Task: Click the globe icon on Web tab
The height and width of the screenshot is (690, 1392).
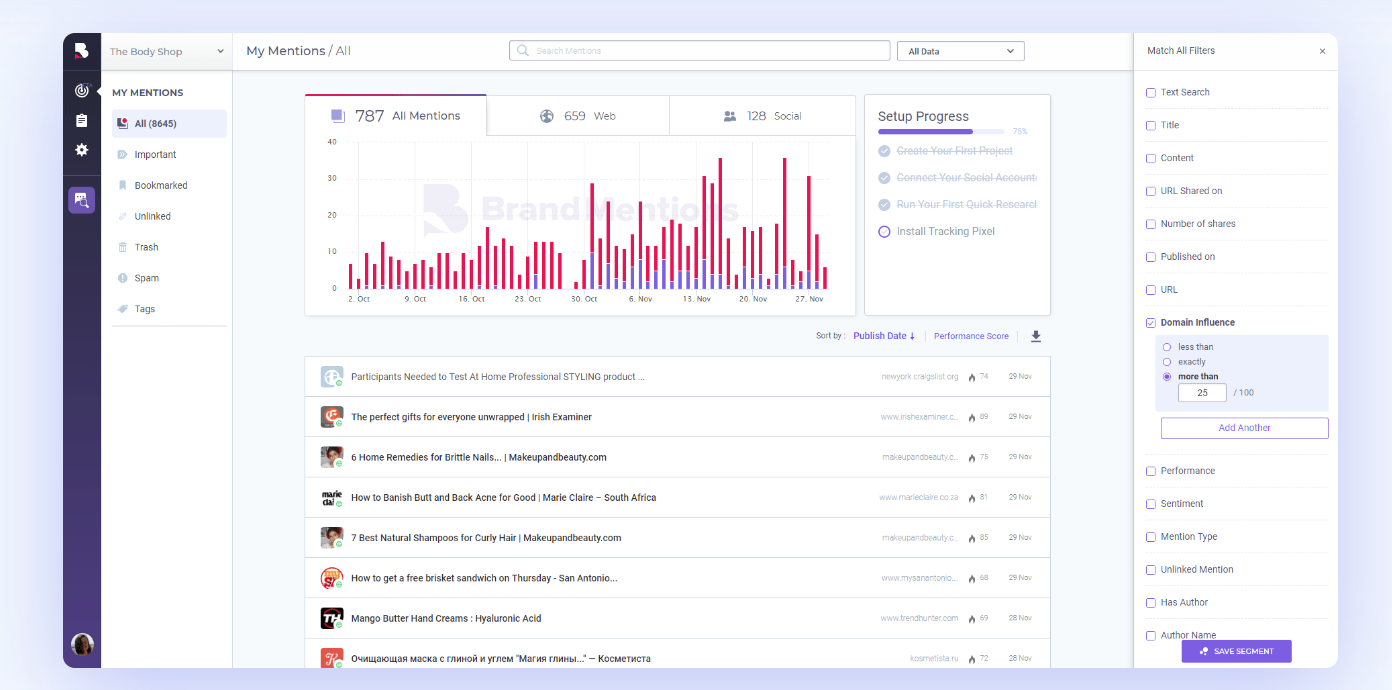Action: click(547, 116)
